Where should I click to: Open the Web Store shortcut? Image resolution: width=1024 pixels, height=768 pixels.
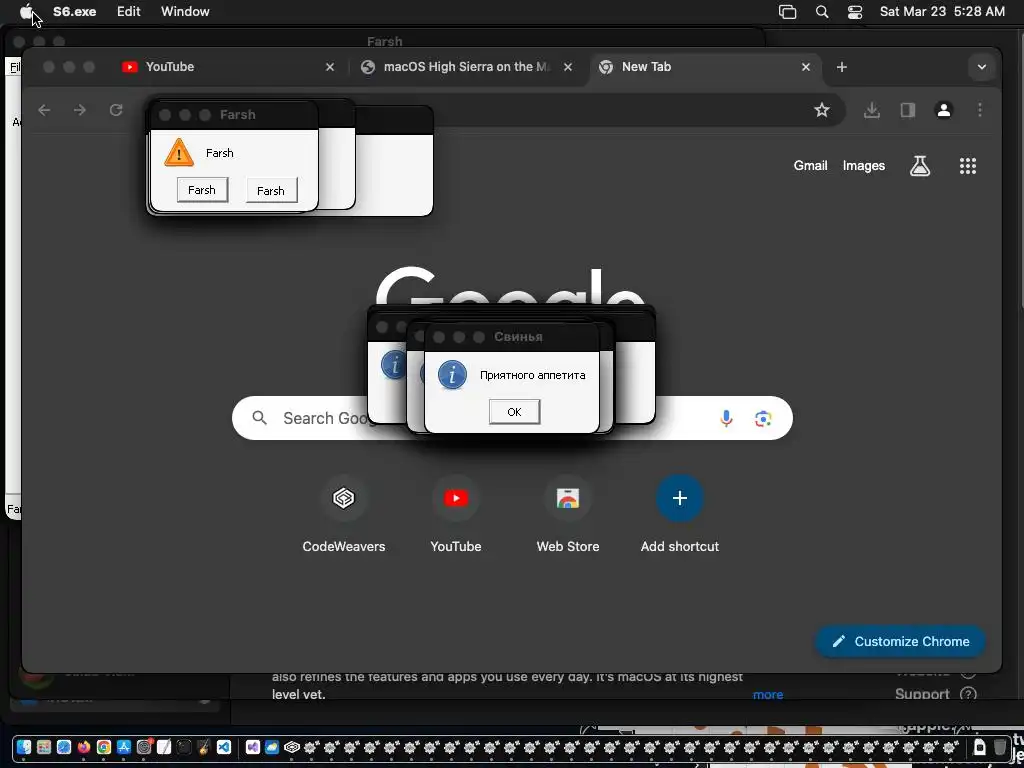pyautogui.click(x=568, y=514)
